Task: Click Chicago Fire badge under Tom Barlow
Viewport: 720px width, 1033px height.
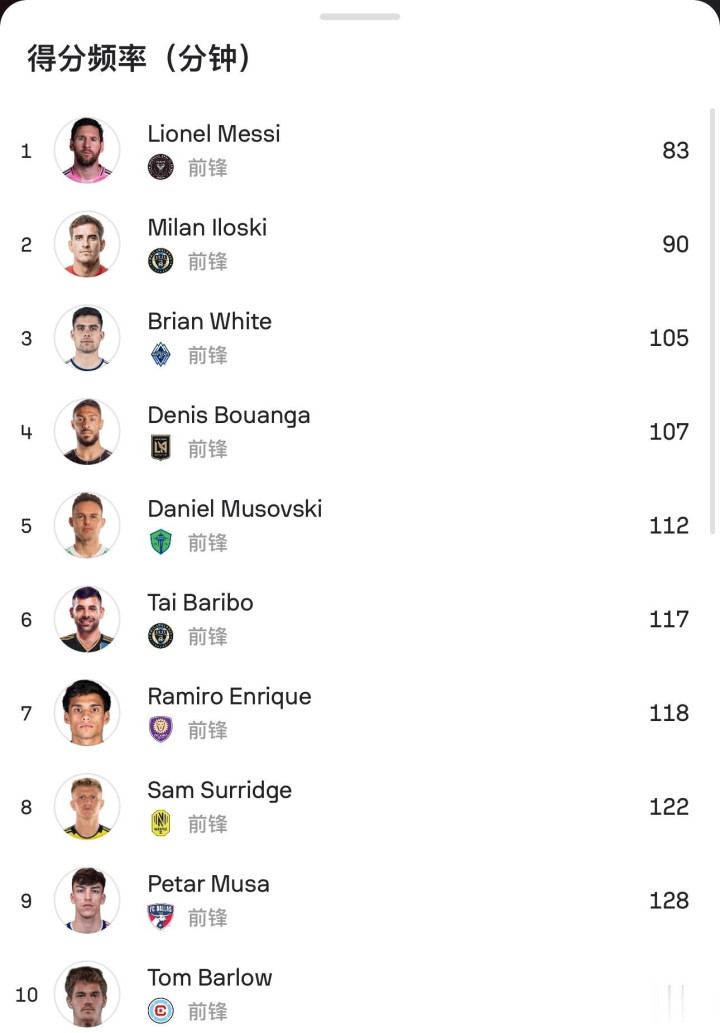Action: [x=160, y=1011]
